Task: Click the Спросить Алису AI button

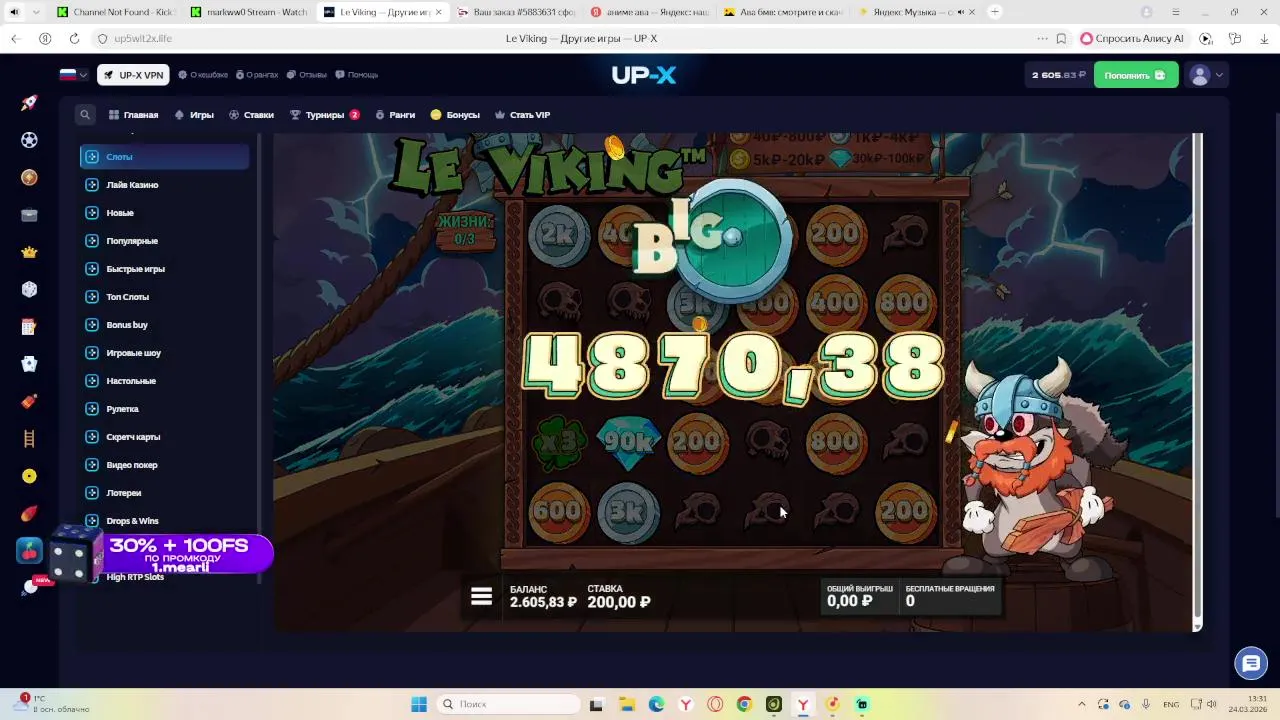Action: [1131, 38]
